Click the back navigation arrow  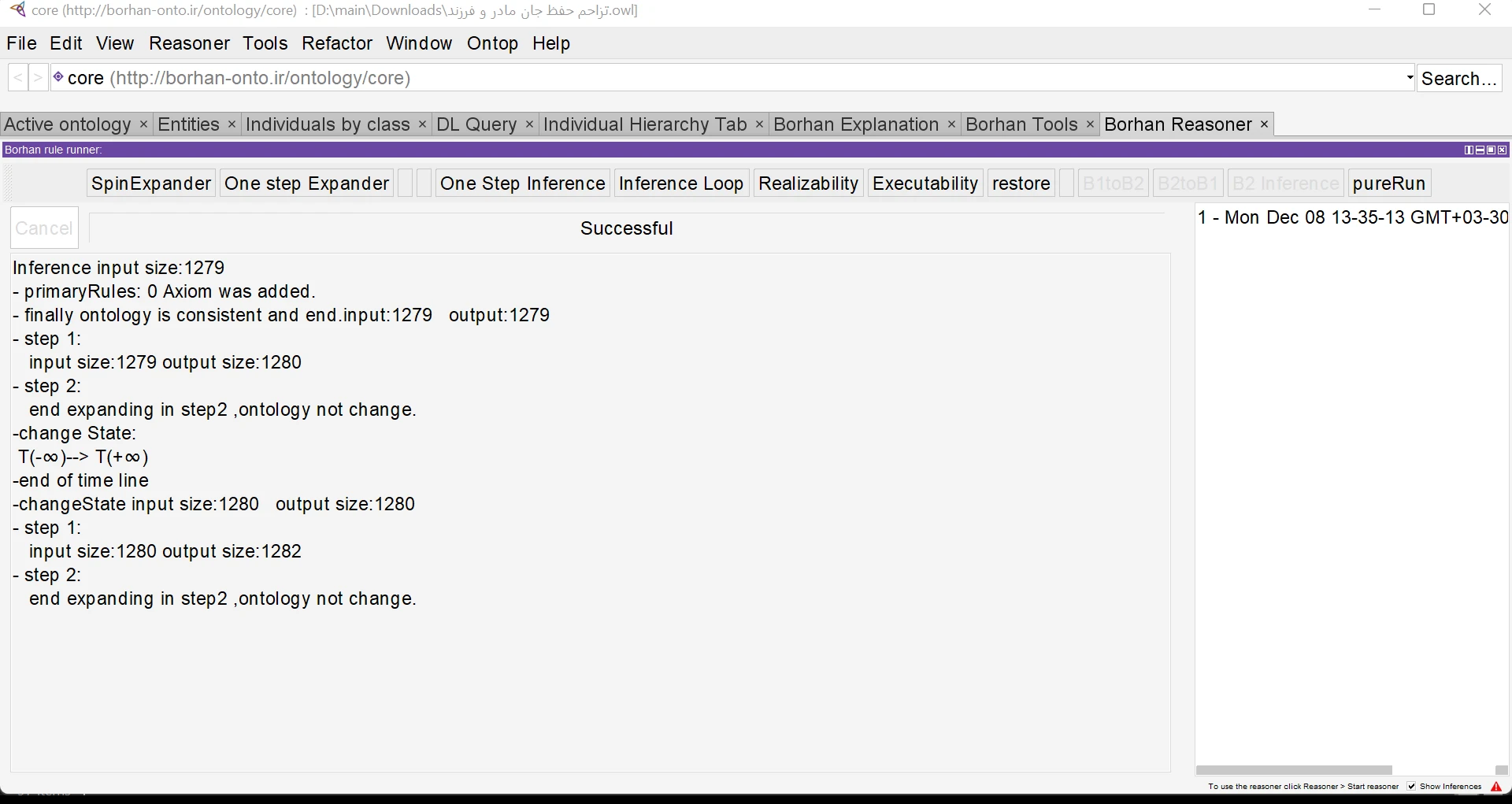[x=17, y=77]
